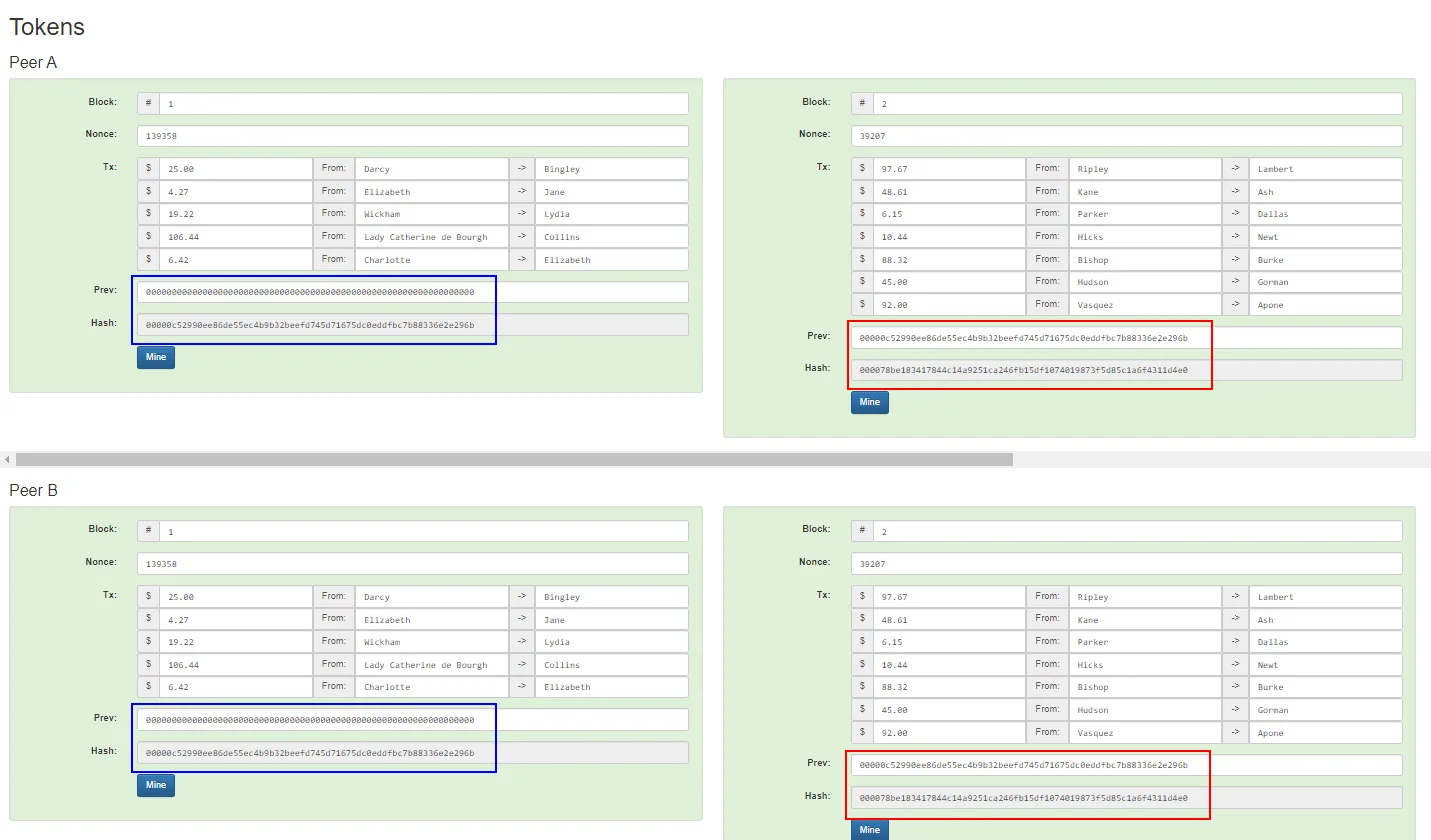1431x840 pixels.
Task: Click Peer B block 1 Hash field
Action: click(413, 753)
